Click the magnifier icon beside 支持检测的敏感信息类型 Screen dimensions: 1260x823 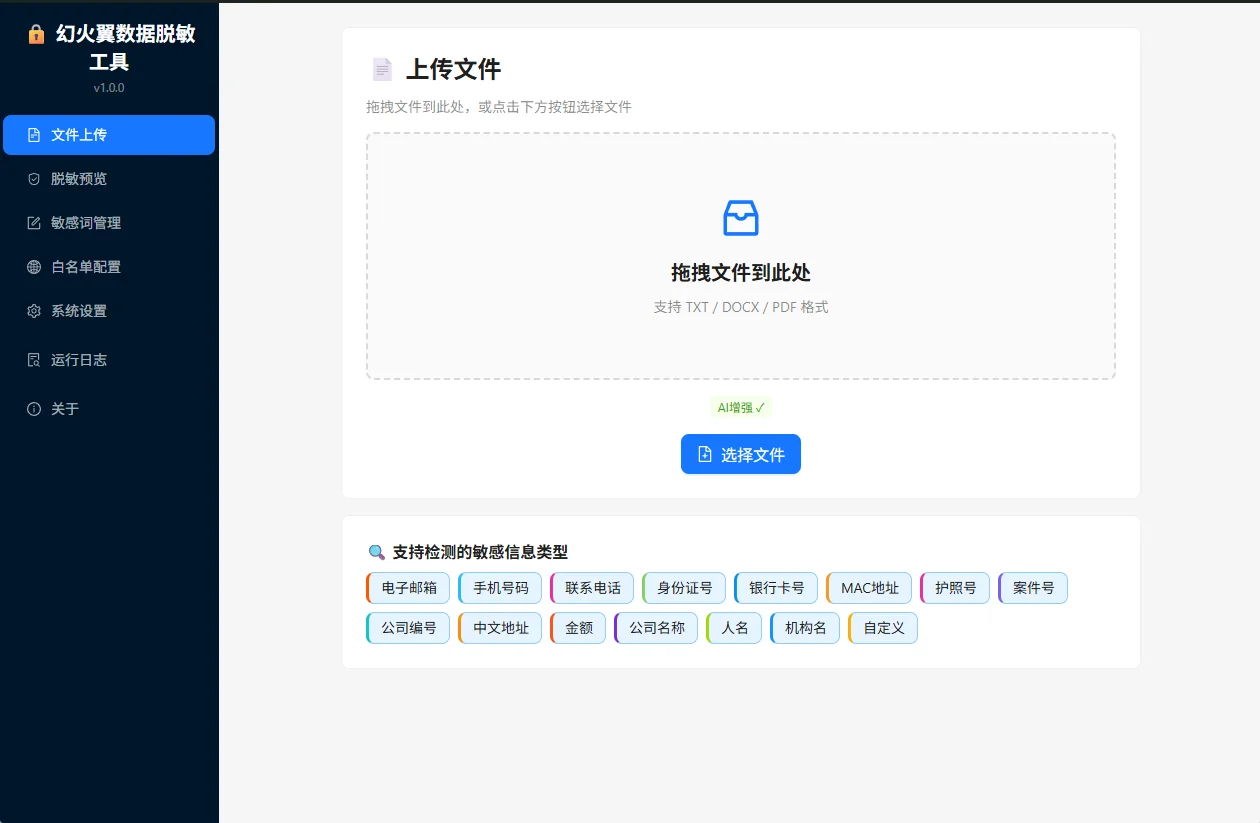coord(377,552)
